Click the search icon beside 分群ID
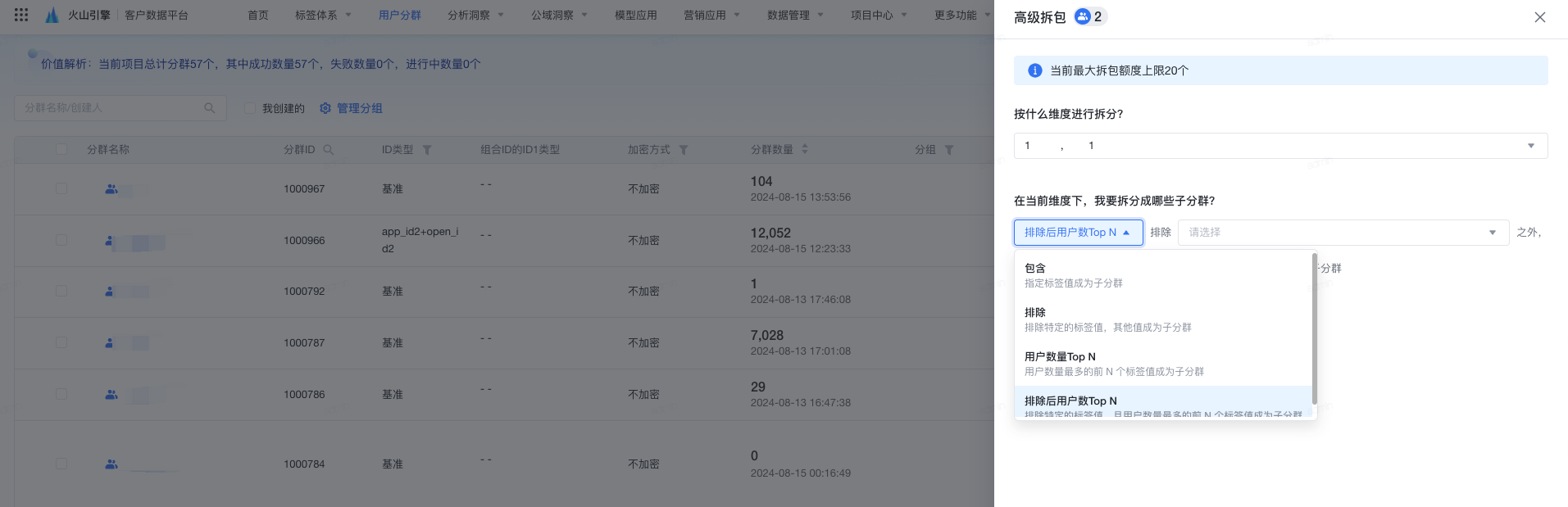The width and height of the screenshot is (1568, 507). click(x=329, y=150)
